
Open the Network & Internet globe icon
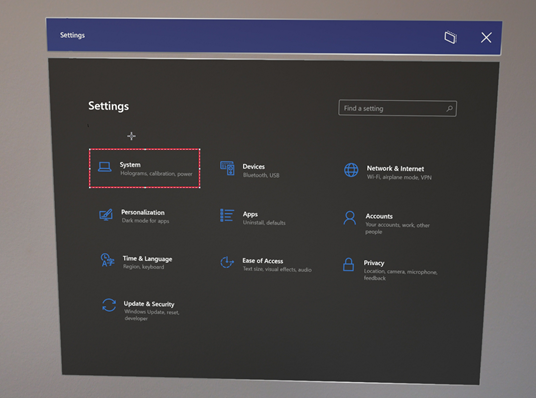(351, 170)
